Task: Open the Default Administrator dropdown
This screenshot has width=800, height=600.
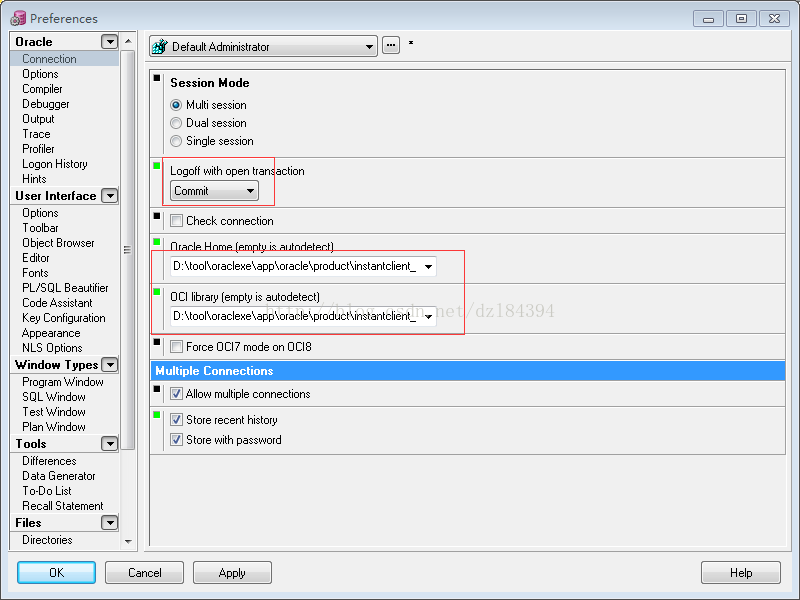Action: (x=263, y=46)
